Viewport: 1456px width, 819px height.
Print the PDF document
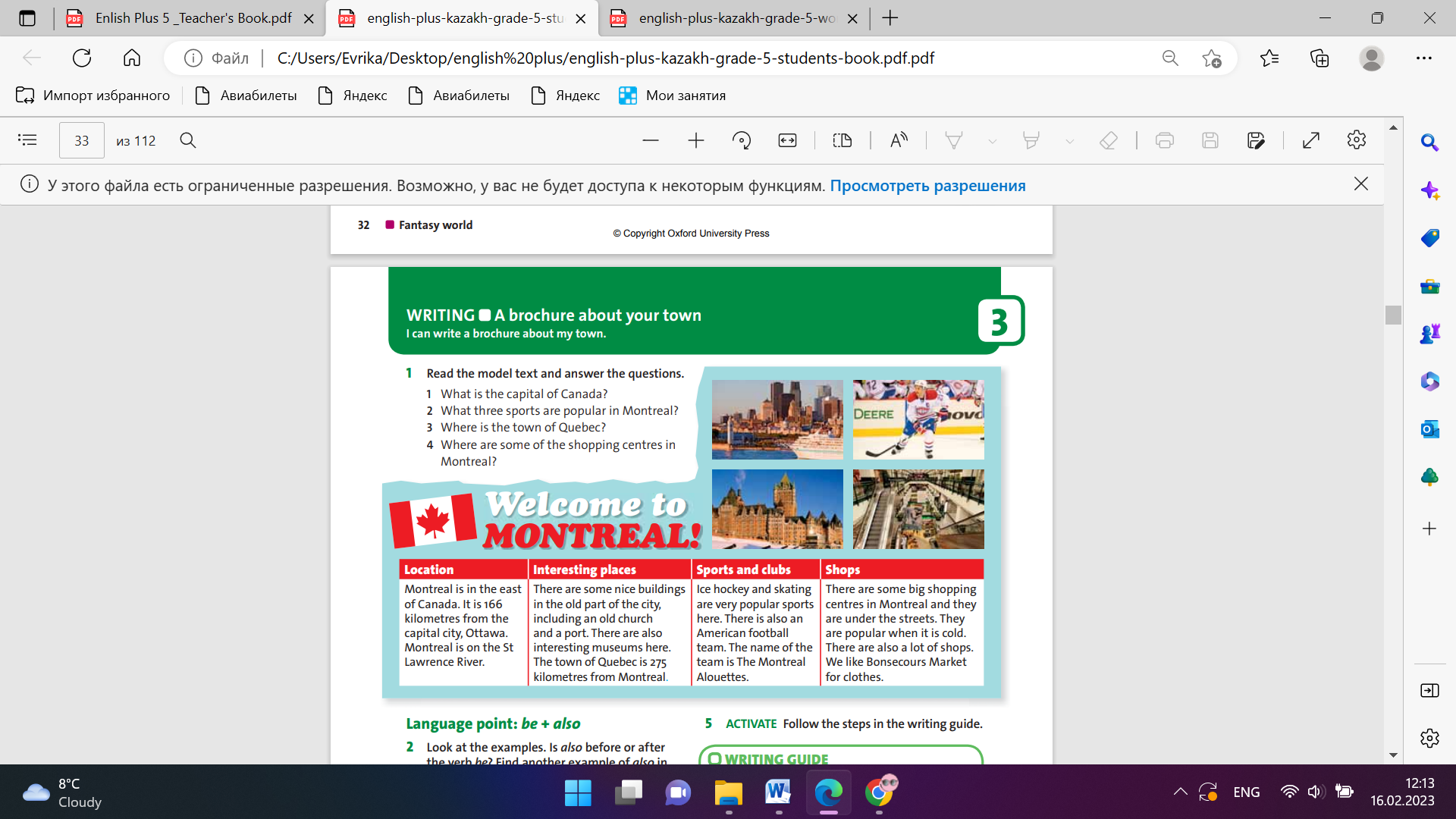point(1164,140)
